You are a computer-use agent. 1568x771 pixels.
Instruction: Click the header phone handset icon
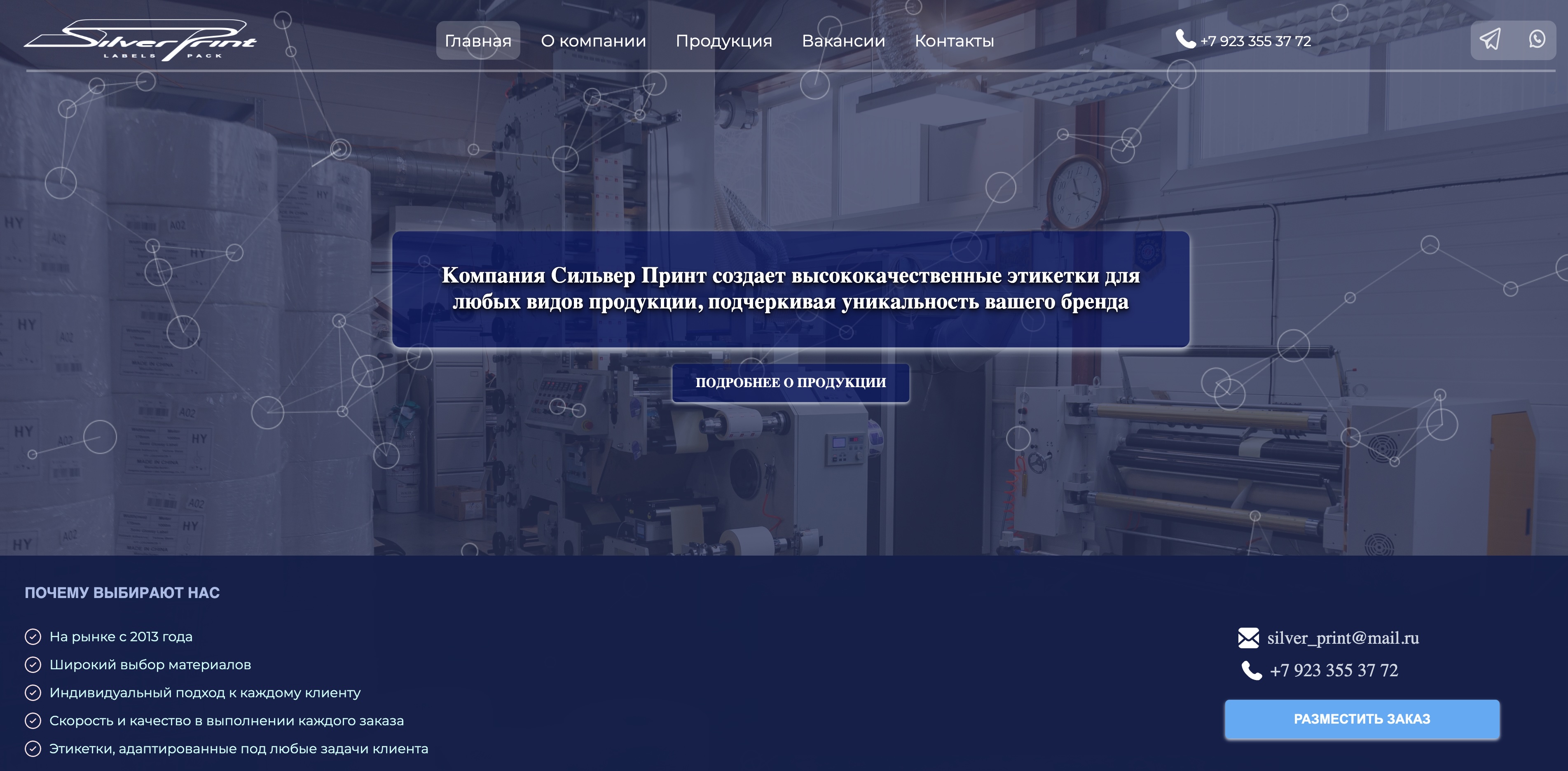pyautogui.click(x=1185, y=39)
